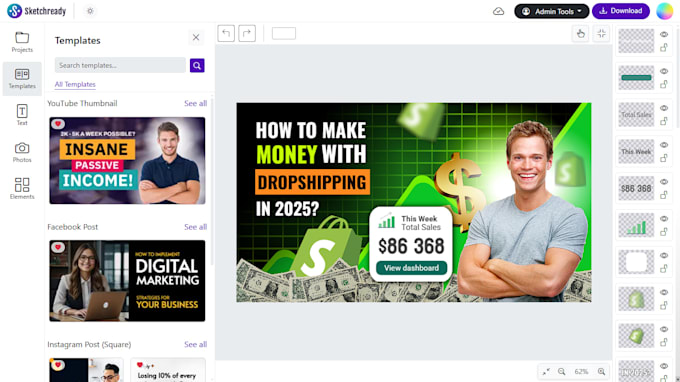Click the Search templates input field
680x382 pixels.
point(120,65)
